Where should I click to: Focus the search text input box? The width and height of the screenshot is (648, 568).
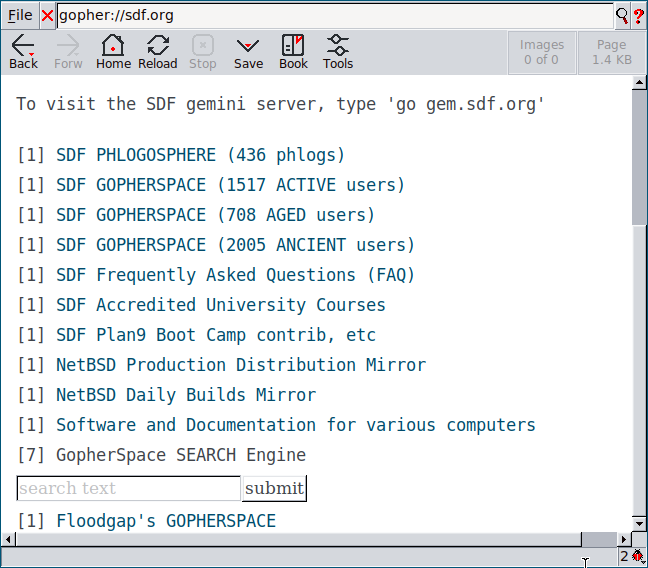coord(128,488)
